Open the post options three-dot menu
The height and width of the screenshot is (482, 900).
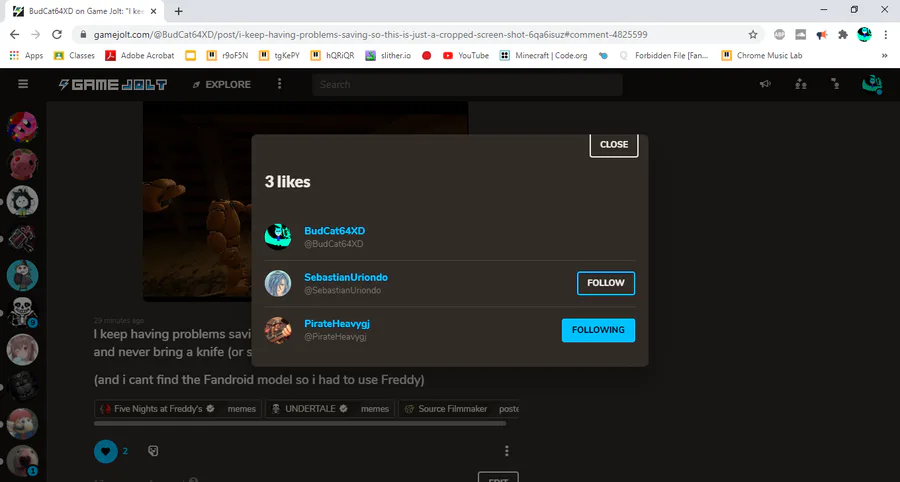click(506, 451)
